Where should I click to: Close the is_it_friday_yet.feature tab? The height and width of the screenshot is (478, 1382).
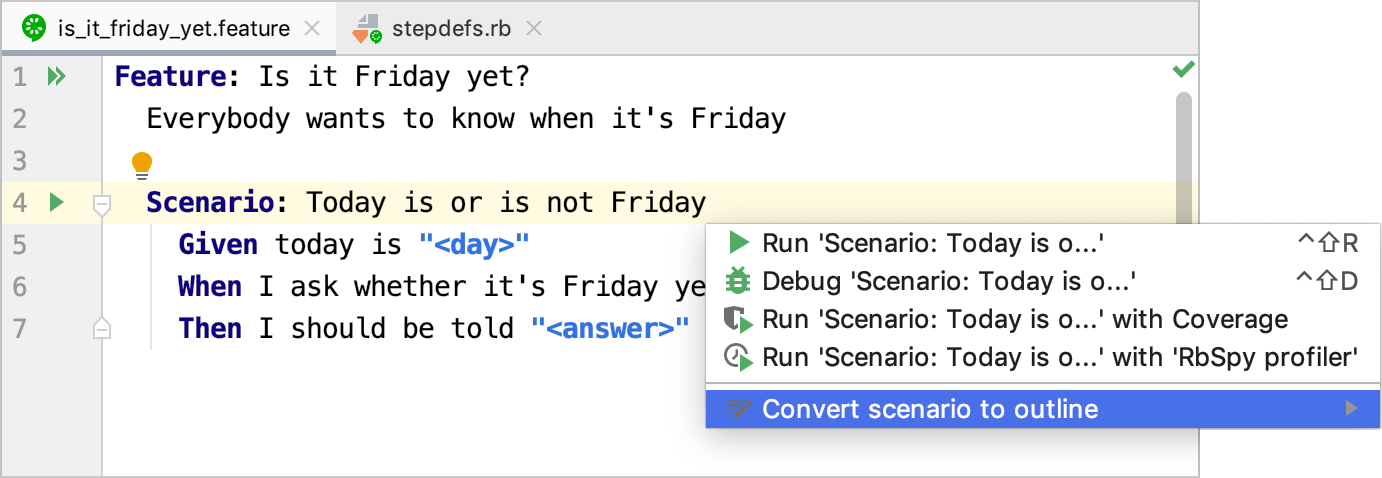click(312, 29)
